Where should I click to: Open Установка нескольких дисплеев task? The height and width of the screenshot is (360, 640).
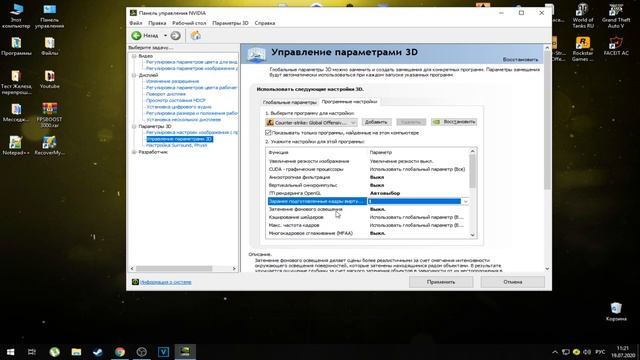point(183,120)
